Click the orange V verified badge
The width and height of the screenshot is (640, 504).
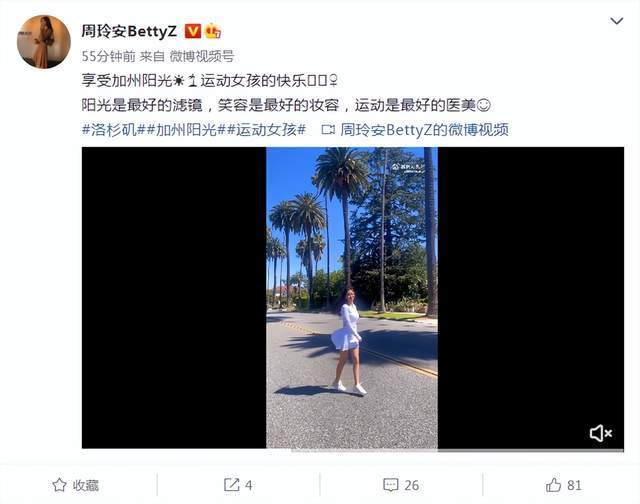pyautogui.click(x=193, y=31)
